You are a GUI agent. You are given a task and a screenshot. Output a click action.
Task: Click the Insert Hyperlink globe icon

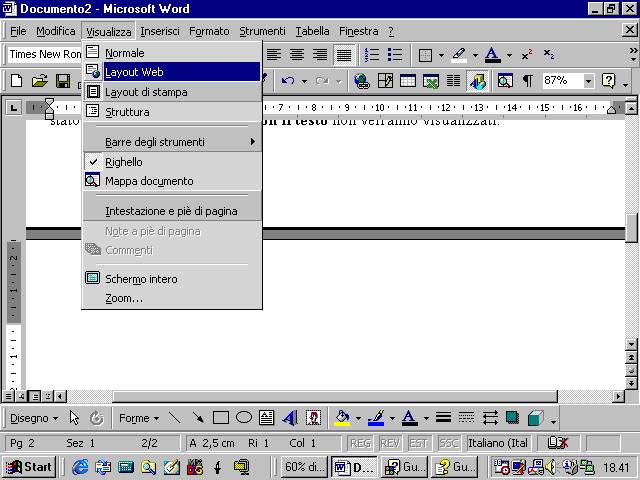(x=362, y=81)
